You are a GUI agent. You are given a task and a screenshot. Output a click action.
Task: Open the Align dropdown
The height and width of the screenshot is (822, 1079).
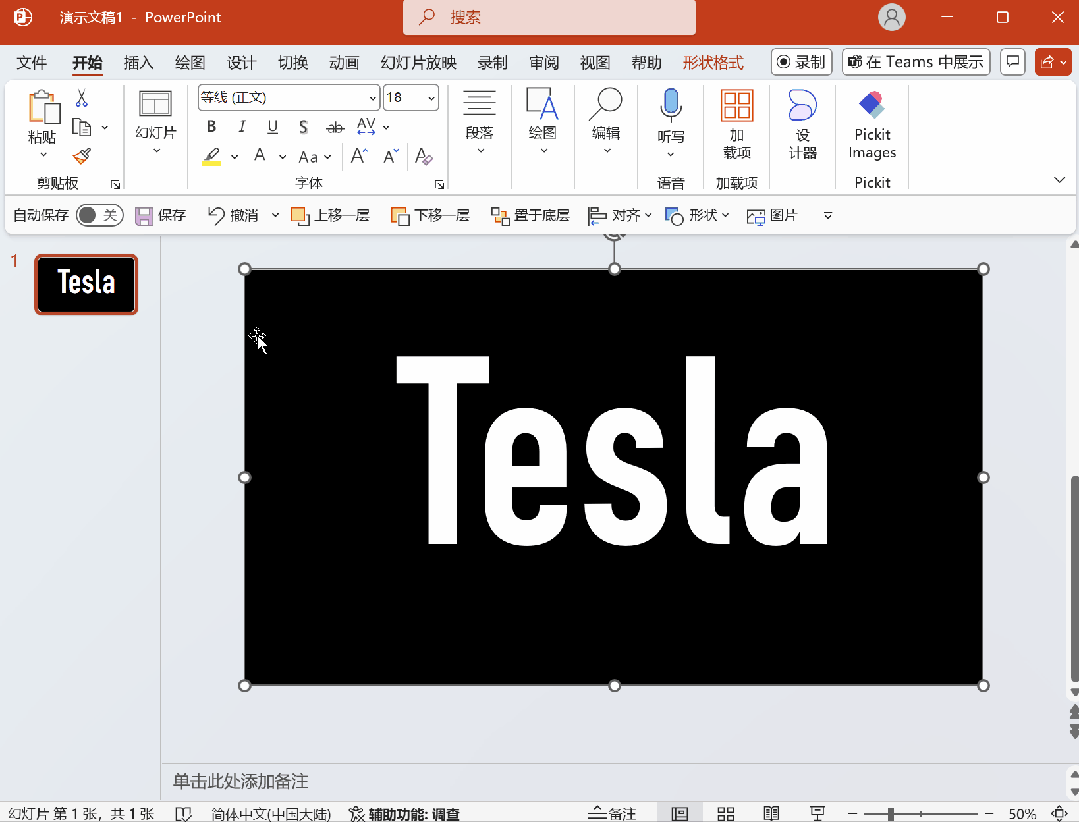point(619,215)
